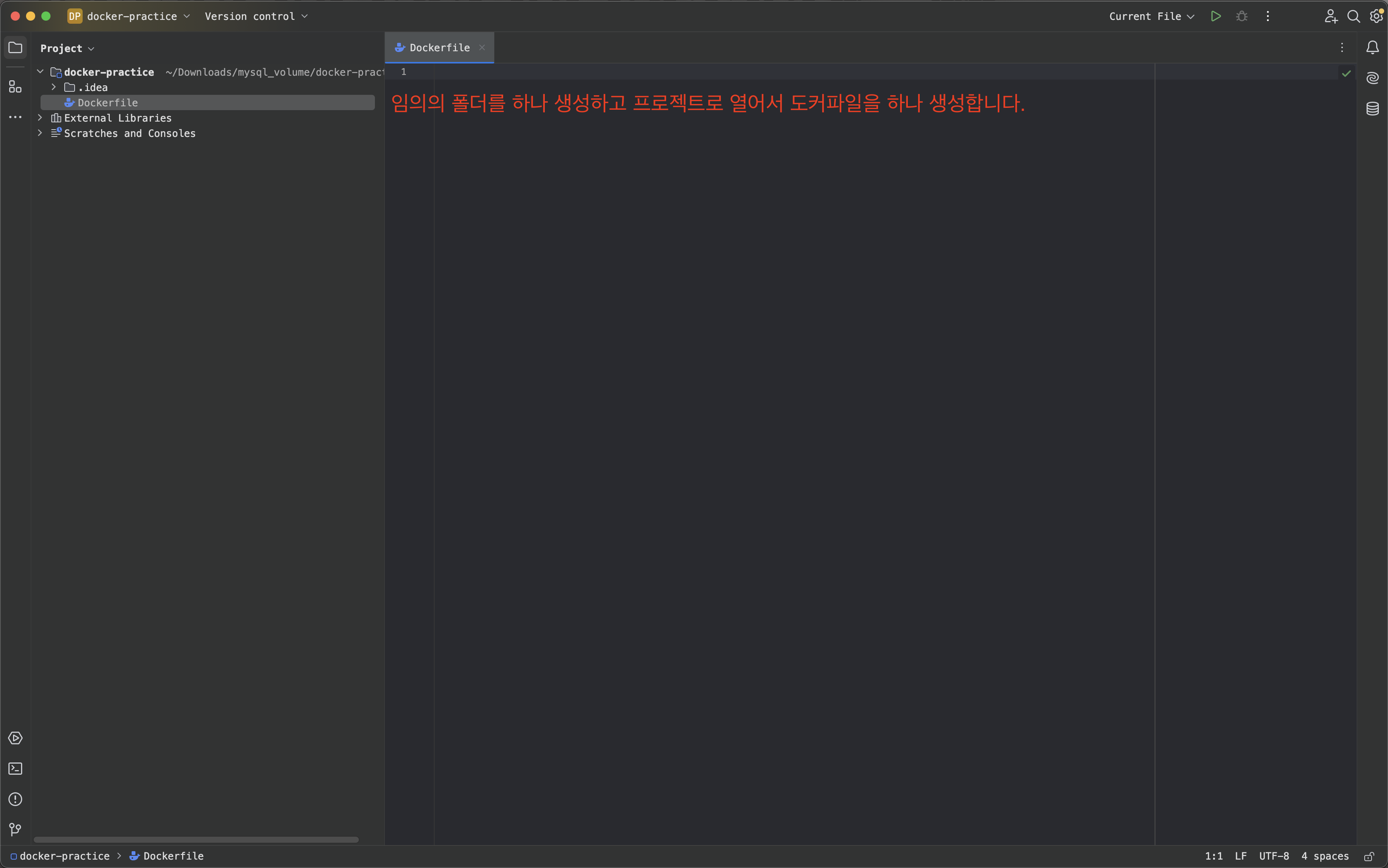The height and width of the screenshot is (868, 1388).
Task: Toggle read-only lock icon in status bar
Action: [x=1369, y=856]
